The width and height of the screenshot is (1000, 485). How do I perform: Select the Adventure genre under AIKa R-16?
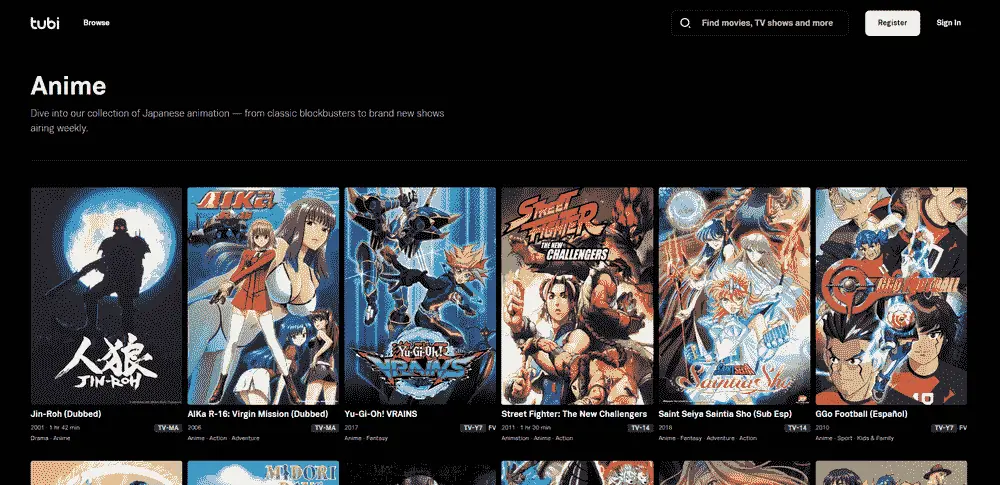click(246, 438)
